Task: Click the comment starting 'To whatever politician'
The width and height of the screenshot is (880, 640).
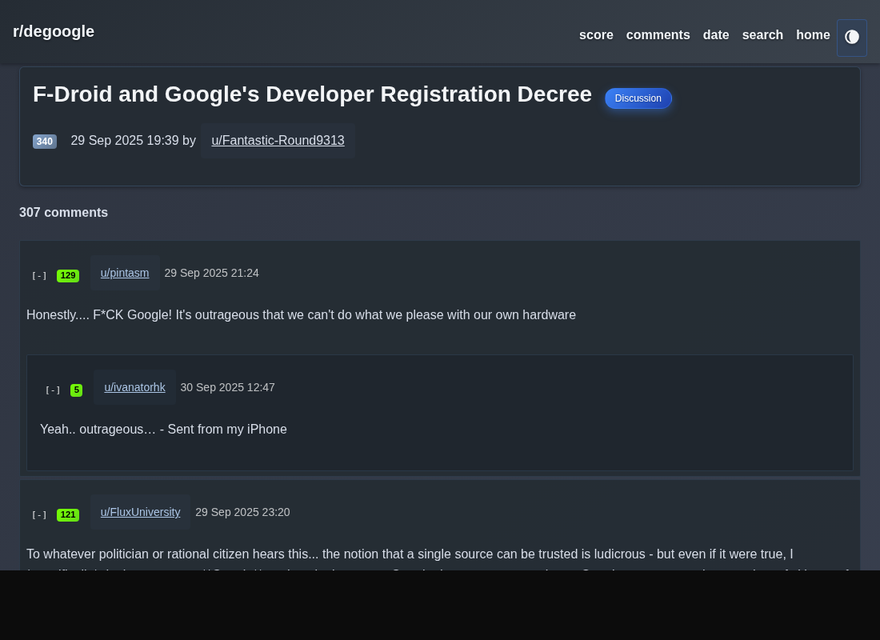Action: click(x=410, y=554)
